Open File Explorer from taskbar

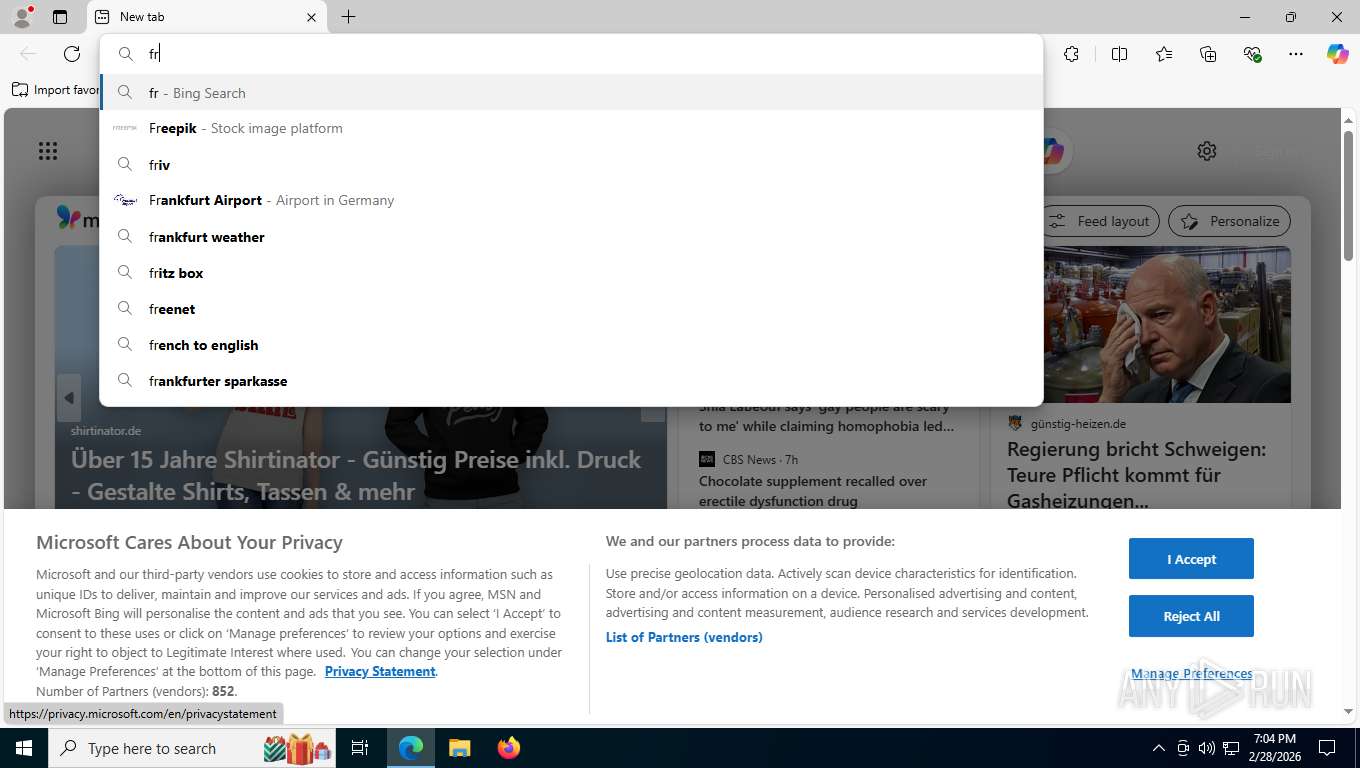point(459,748)
